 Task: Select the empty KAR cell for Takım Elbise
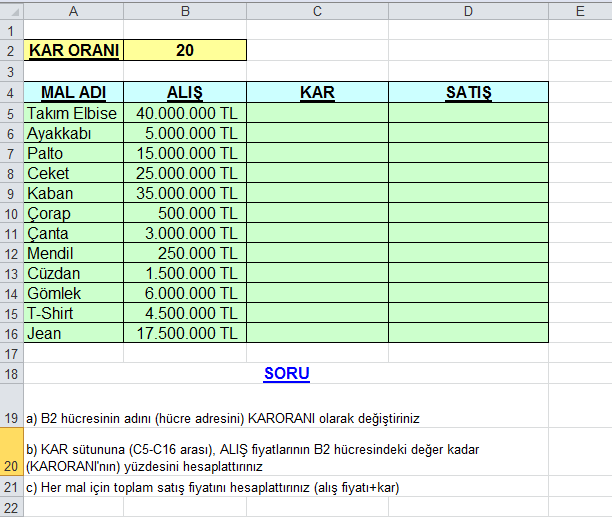(x=316, y=113)
